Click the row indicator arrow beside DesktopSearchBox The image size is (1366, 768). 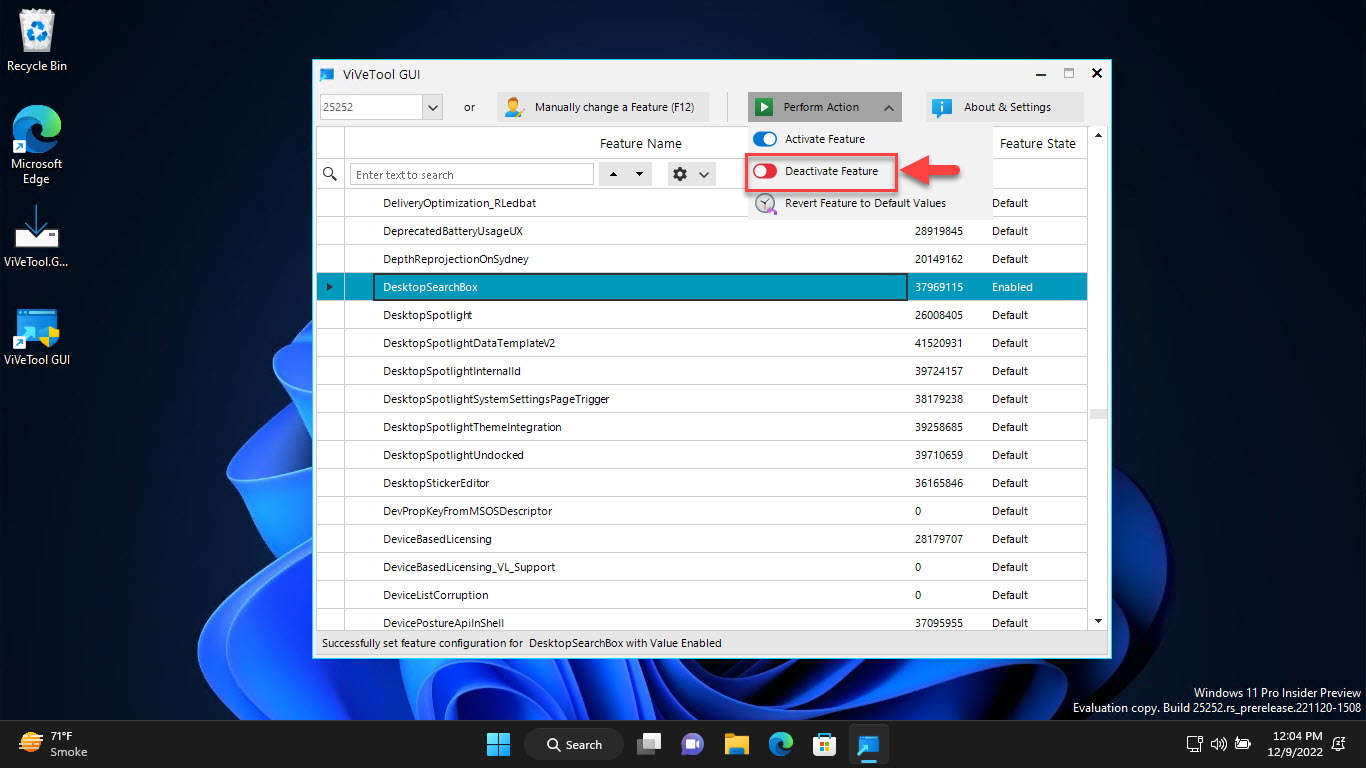[330, 287]
